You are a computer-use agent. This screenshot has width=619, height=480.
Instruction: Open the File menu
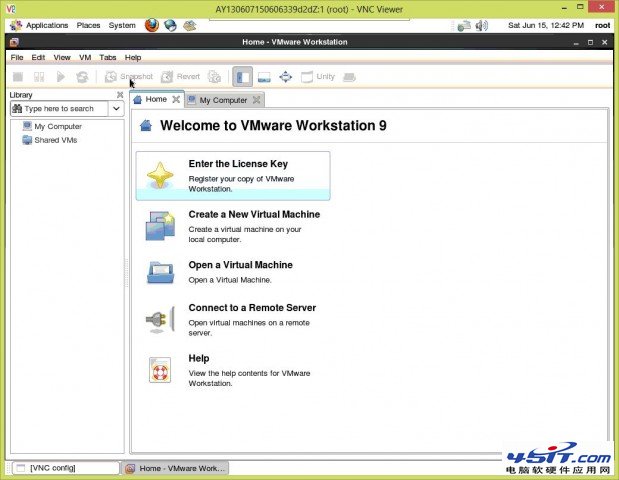[17, 58]
